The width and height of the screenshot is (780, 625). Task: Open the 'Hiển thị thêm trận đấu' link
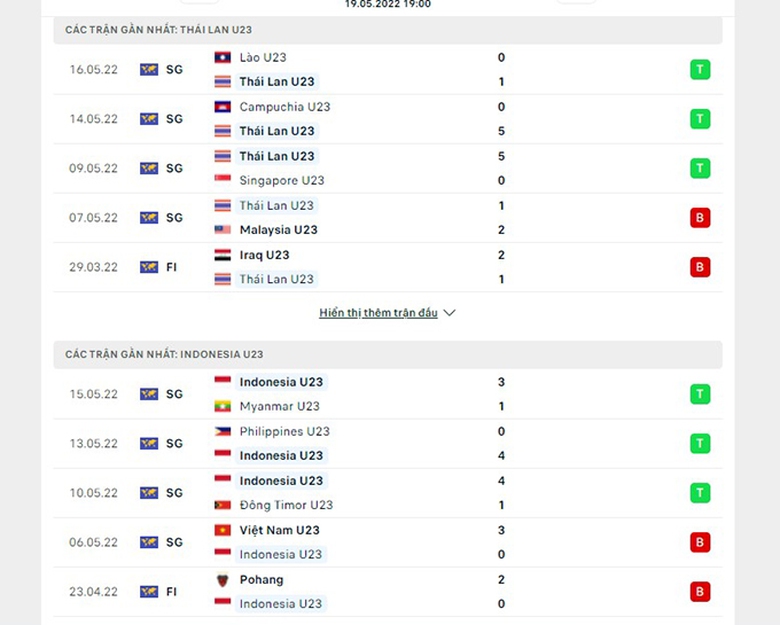(378, 313)
